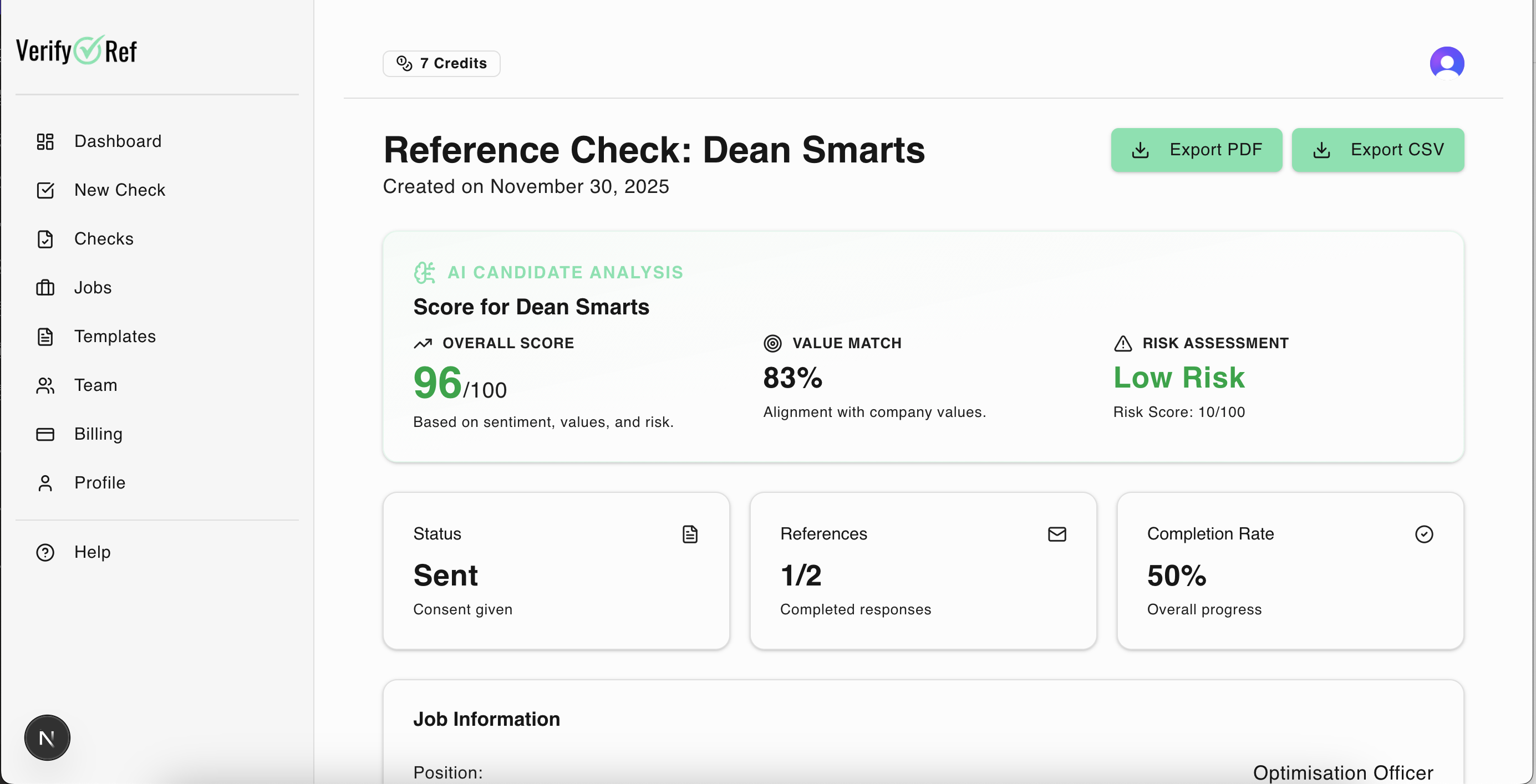Open the Checks menu item
This screenshot has width=1536, height=784.
point(104,239)
